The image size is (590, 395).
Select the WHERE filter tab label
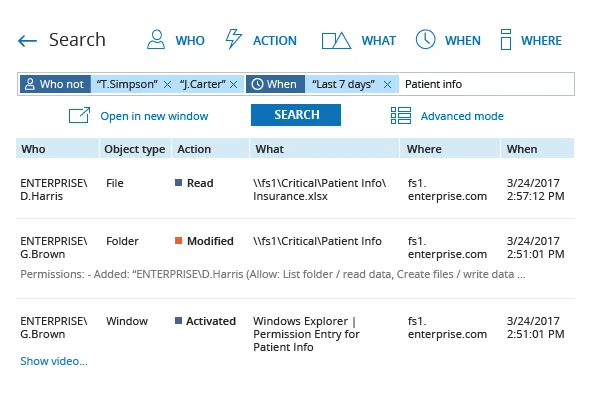541,41
